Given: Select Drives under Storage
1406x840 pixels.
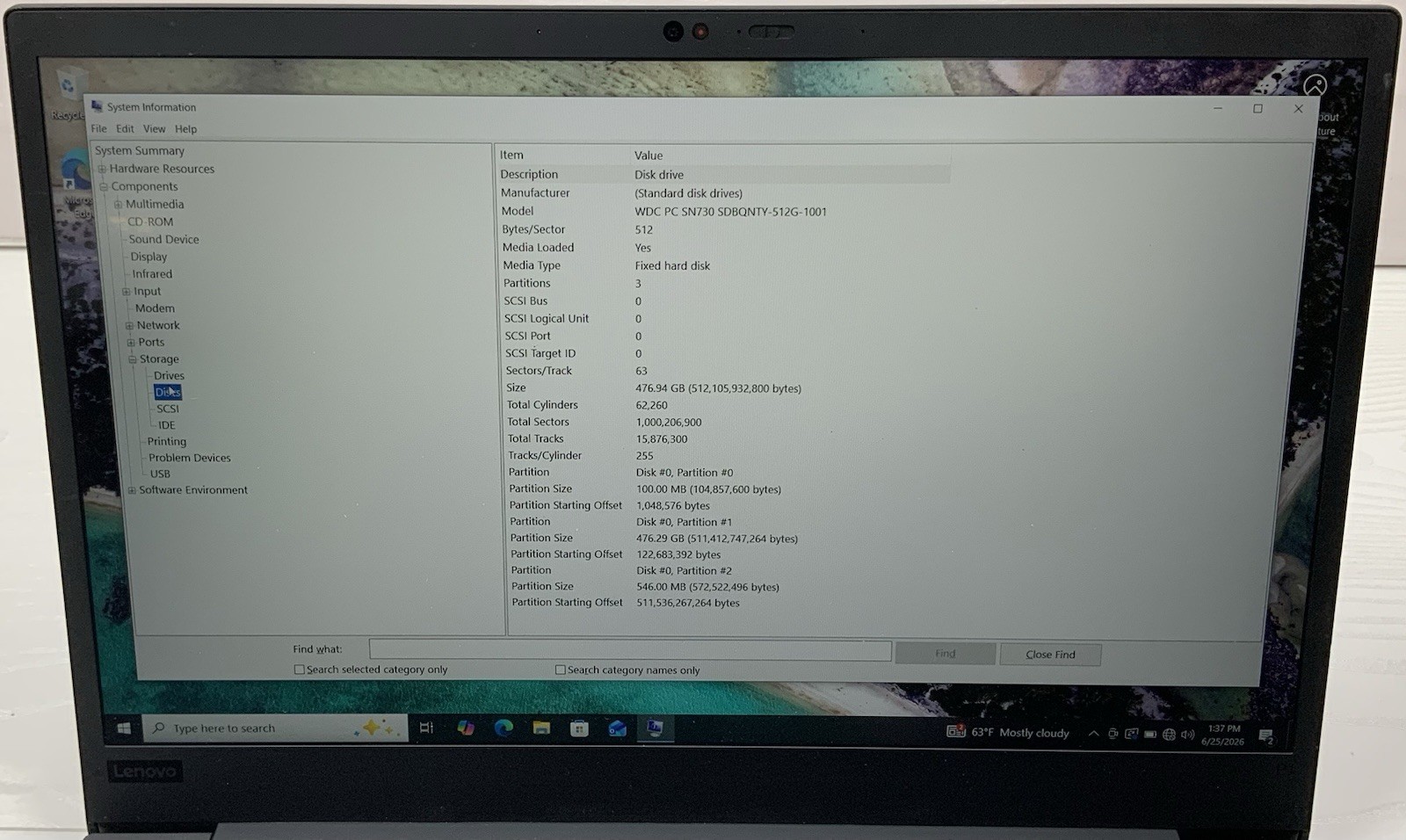Looking at the screenshot, I should pos(169,375).
